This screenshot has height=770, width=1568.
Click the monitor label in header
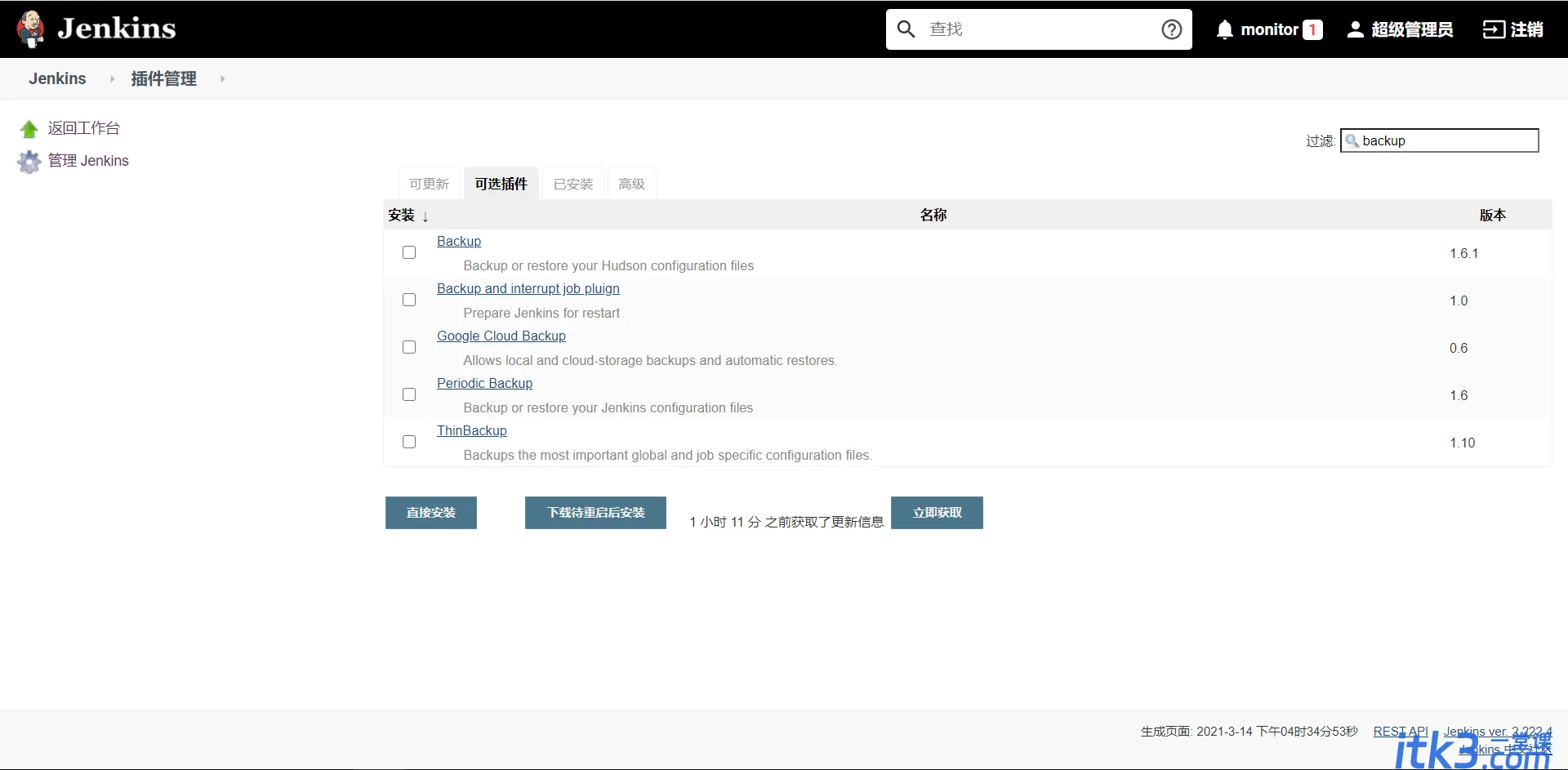[x=1270, y=29]
